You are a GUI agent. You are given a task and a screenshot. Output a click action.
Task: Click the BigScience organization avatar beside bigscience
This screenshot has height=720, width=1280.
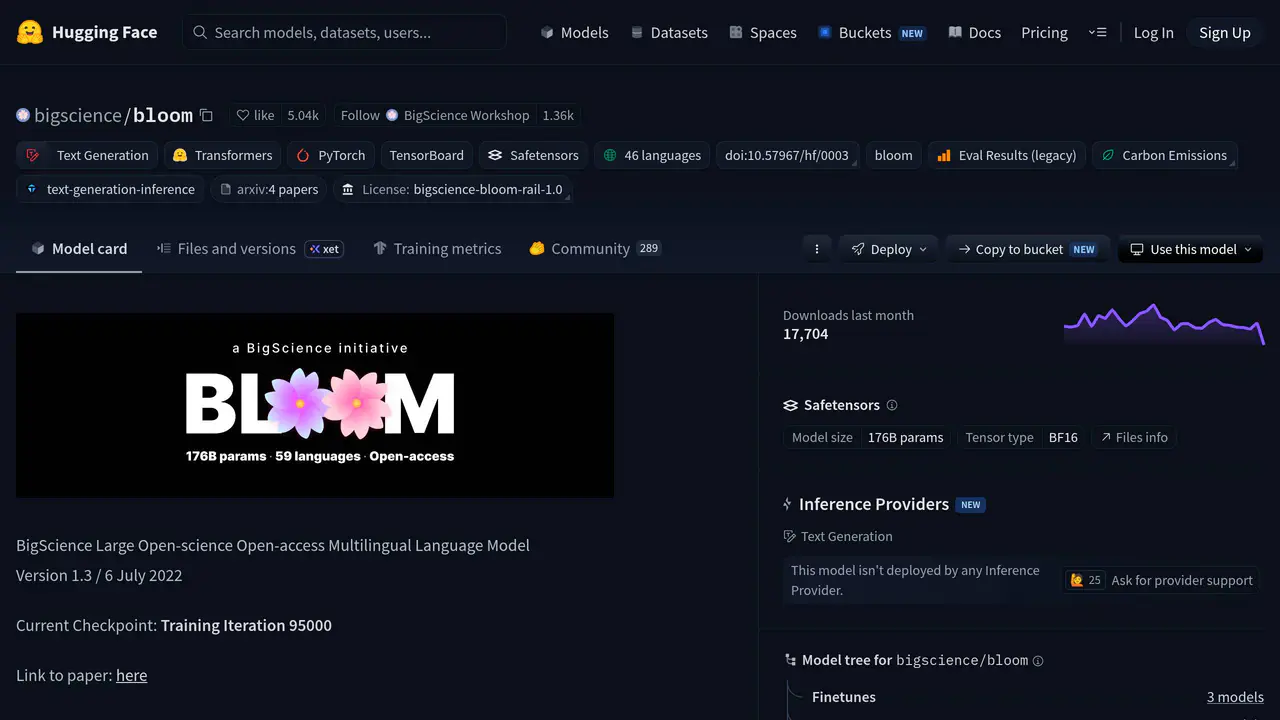coord(23,115)
